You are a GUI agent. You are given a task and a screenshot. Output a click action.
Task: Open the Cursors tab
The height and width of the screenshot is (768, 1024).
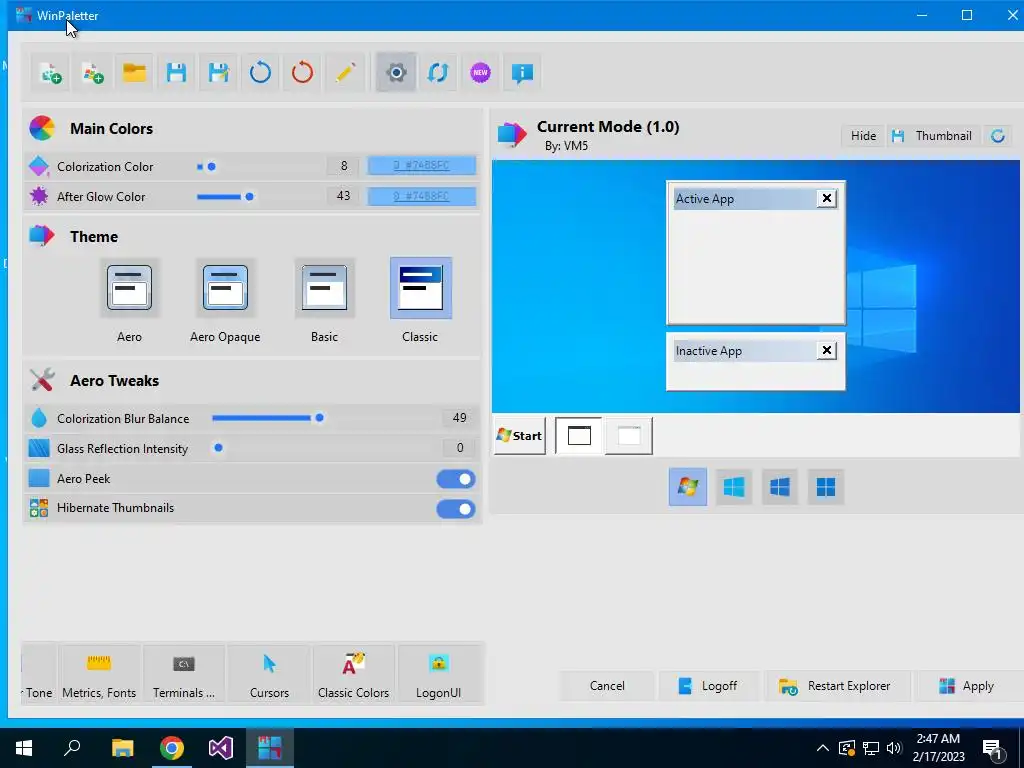pos(269,674)
